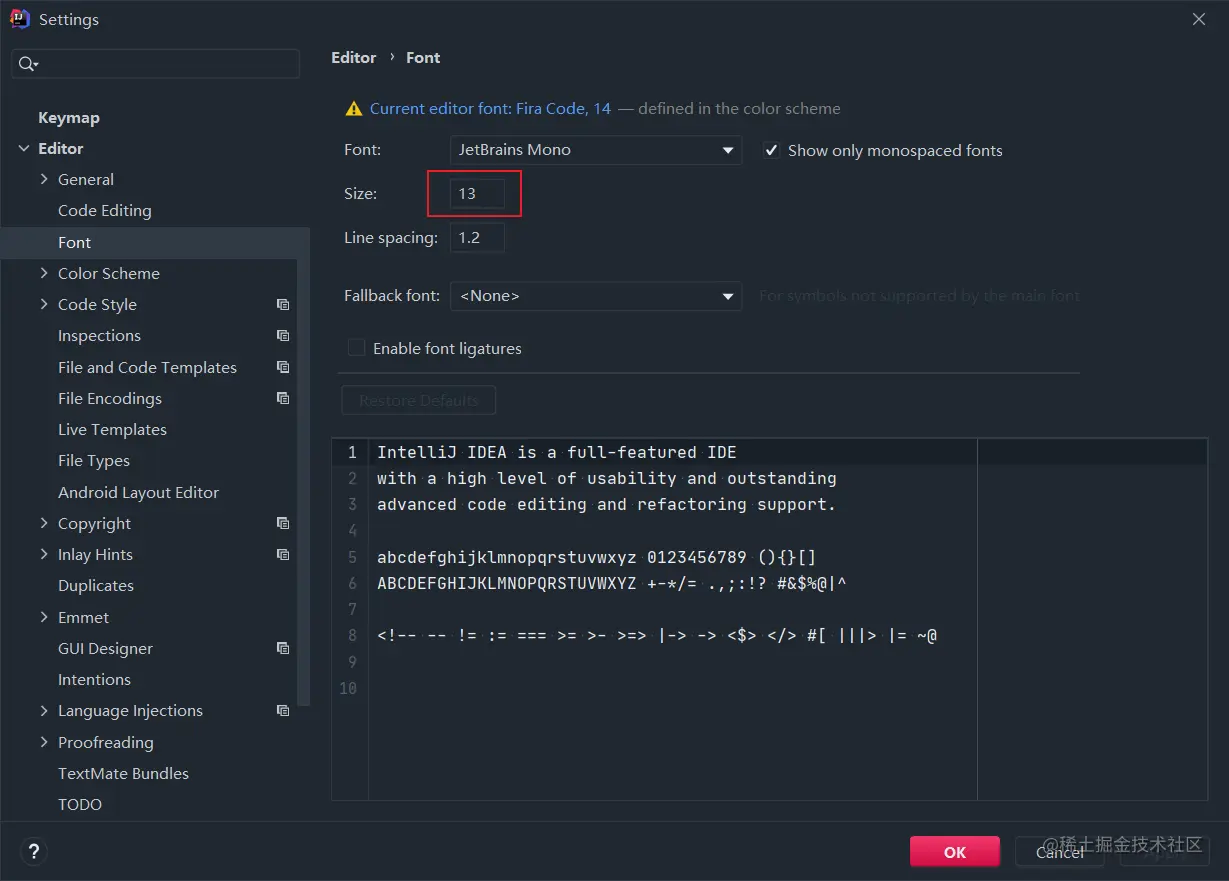Viewport: 1229px width, 881px height.
Task: Click the Editor breadcrumb
Action: (354, 58)
